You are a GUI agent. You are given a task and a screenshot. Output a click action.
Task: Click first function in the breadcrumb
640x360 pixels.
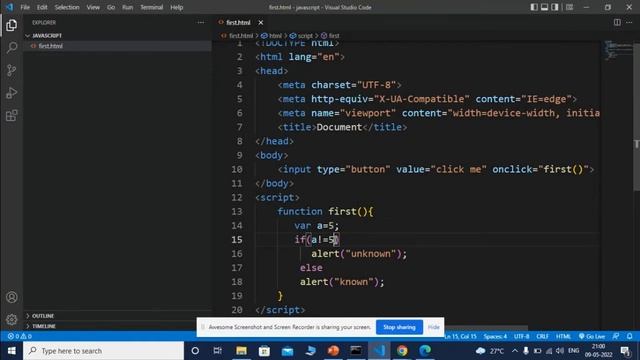[x=333, y=36]
